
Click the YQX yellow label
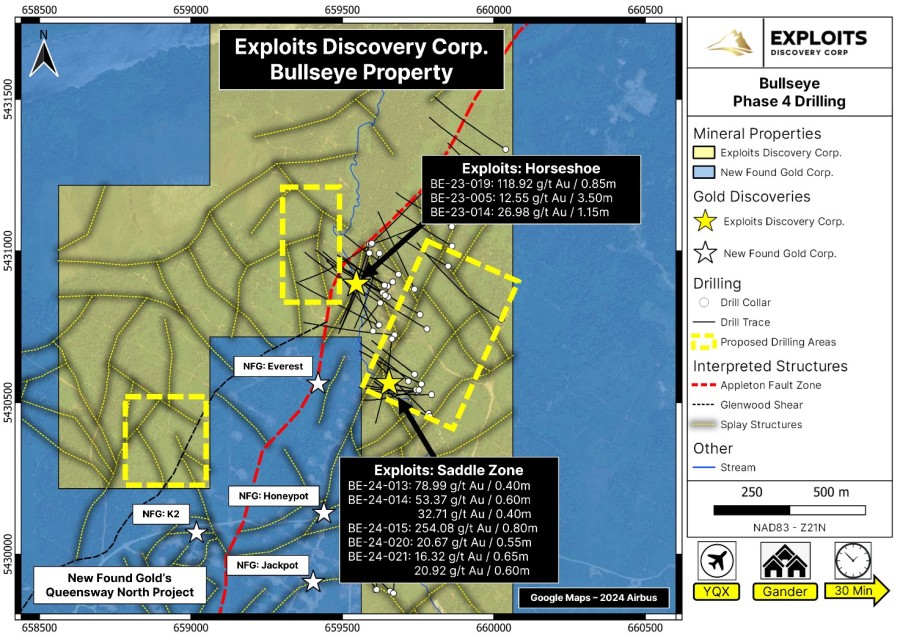pyautogui.click(x=716, y=592)
